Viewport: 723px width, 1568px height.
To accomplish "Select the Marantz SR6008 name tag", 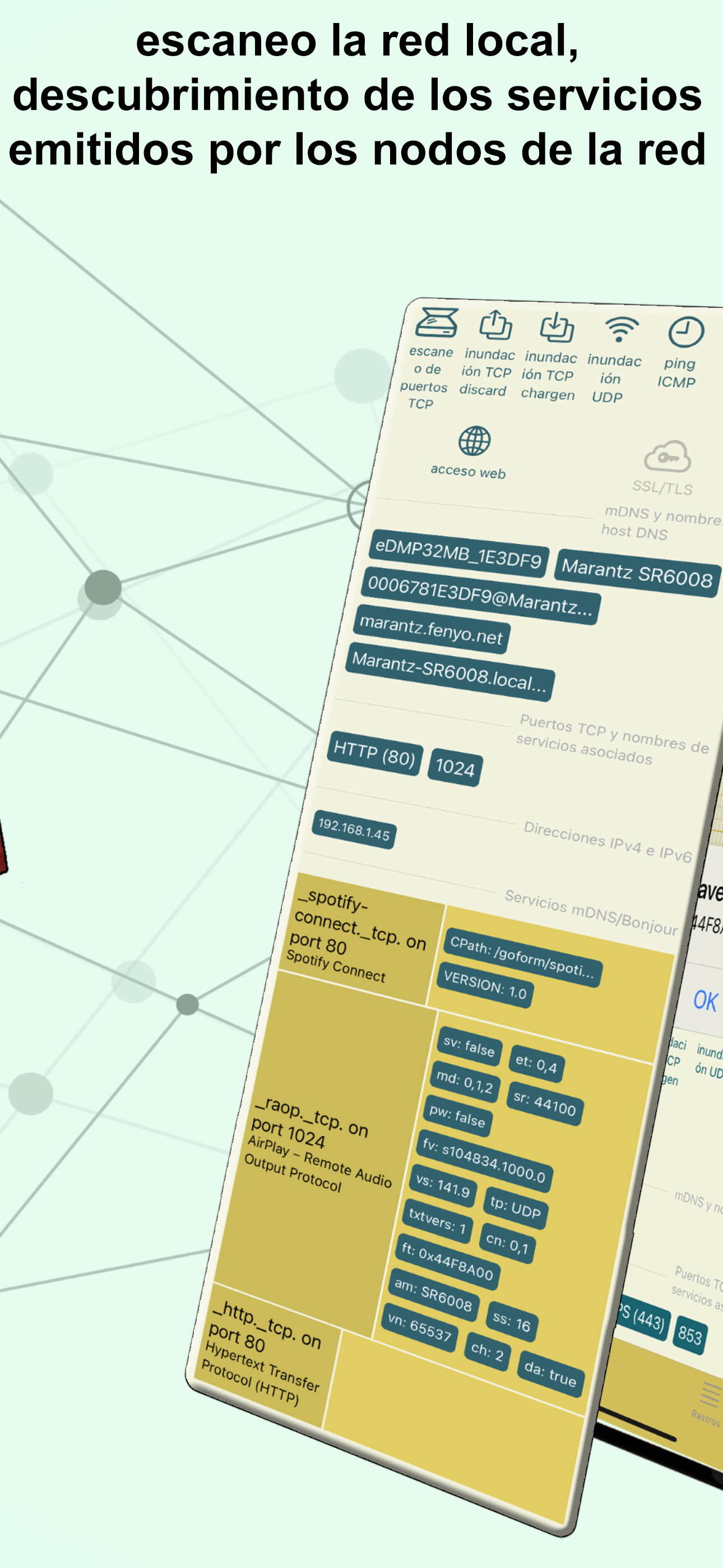I will 637,574.
